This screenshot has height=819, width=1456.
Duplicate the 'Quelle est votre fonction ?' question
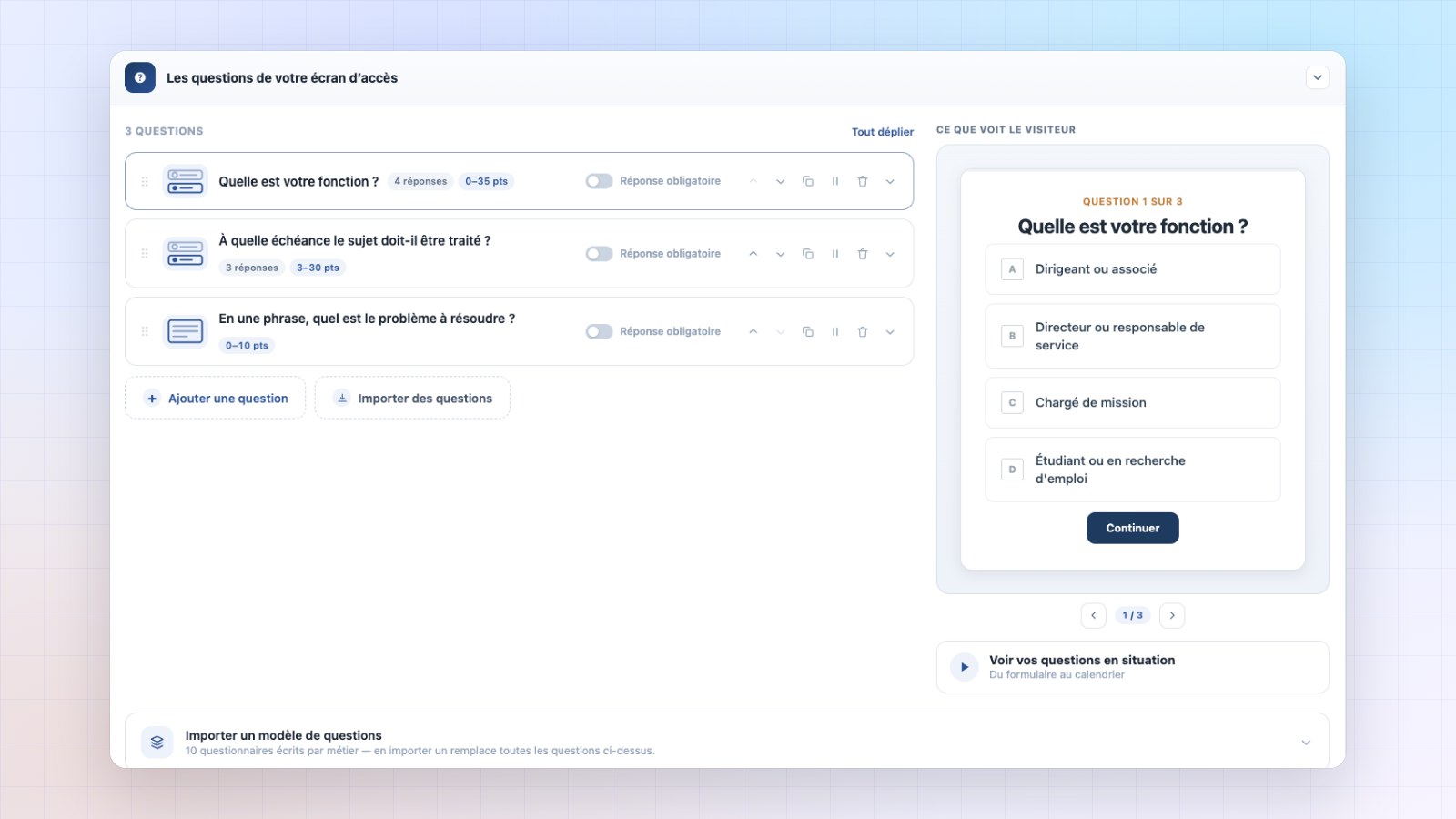click(807, 181)
